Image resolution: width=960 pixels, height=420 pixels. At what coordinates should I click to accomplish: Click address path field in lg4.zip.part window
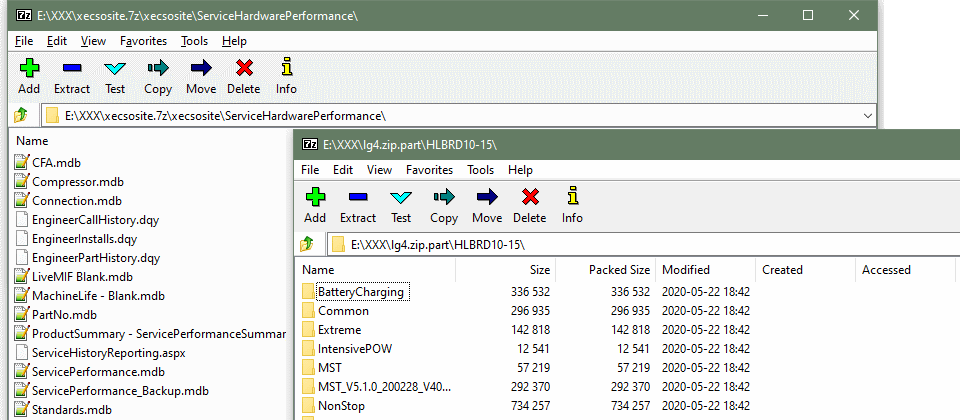[643, 245]
